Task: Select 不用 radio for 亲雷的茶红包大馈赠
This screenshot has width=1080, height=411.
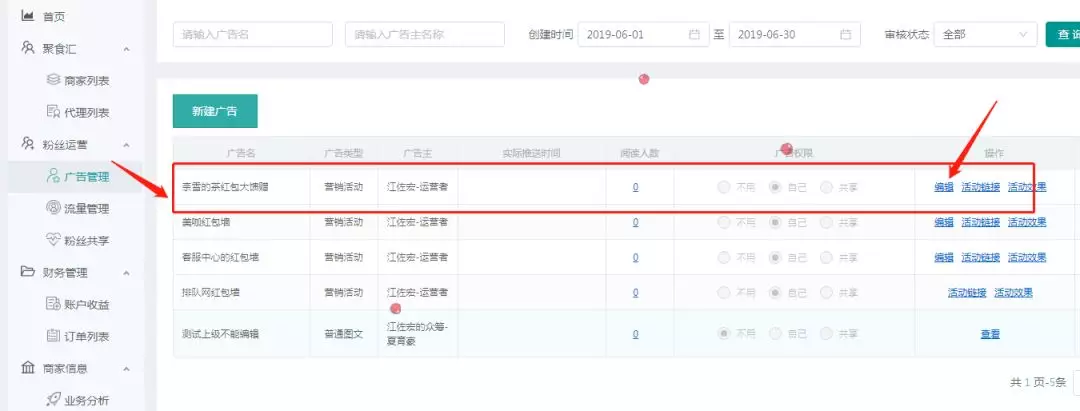Action: tap(724, 187)
